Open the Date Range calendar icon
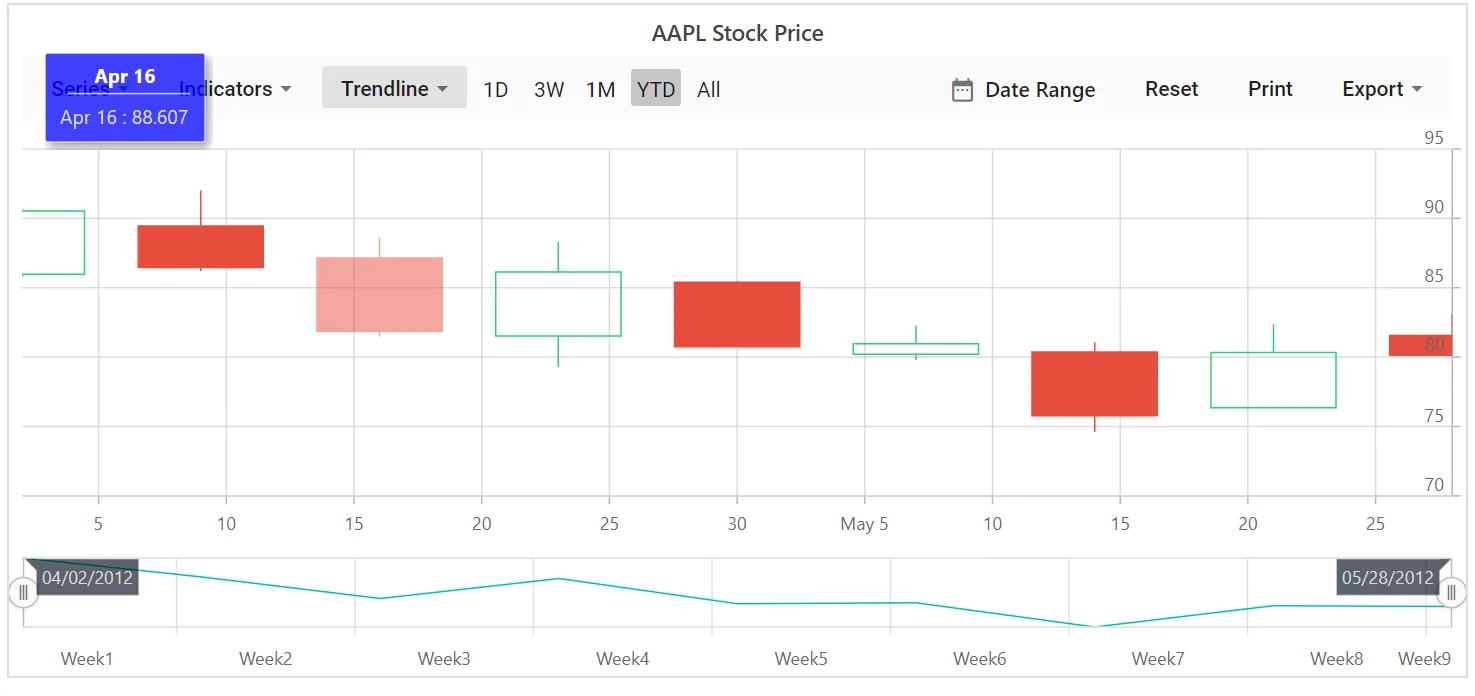The width and height of the screenshot is (1475, 696). click(962, 90)
